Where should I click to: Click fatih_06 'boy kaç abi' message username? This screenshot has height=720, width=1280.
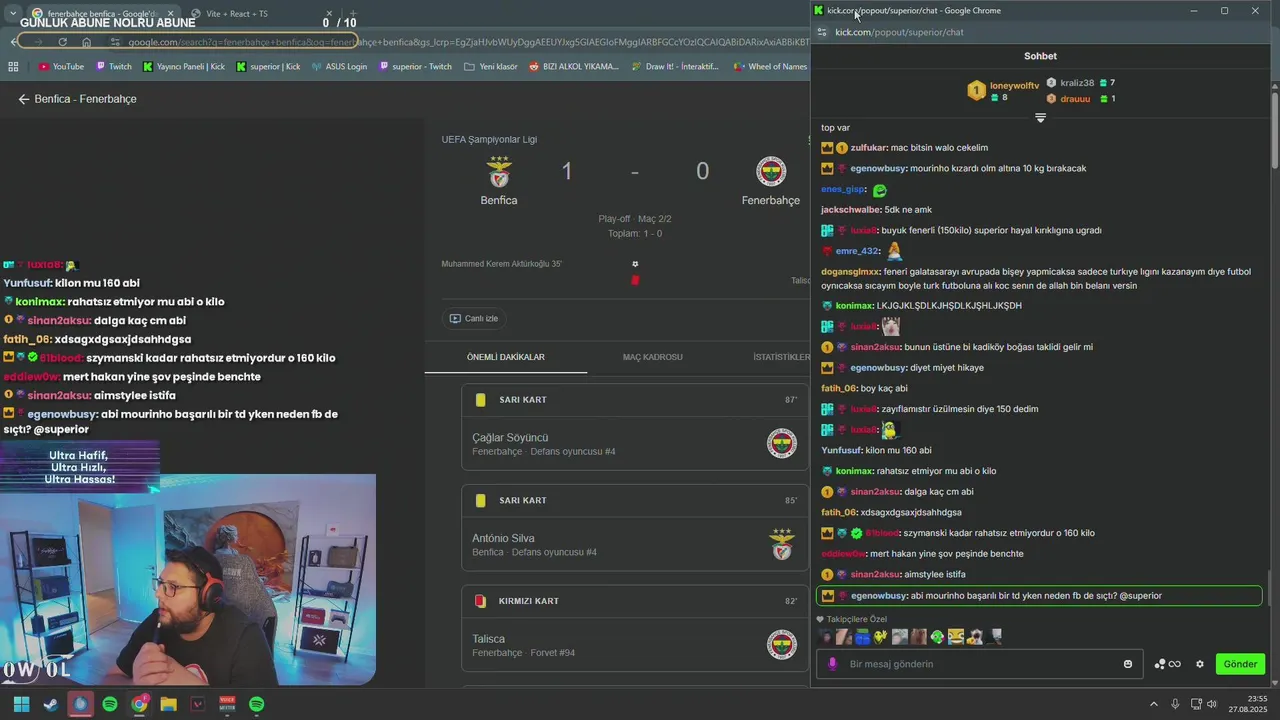pos(839,388)
